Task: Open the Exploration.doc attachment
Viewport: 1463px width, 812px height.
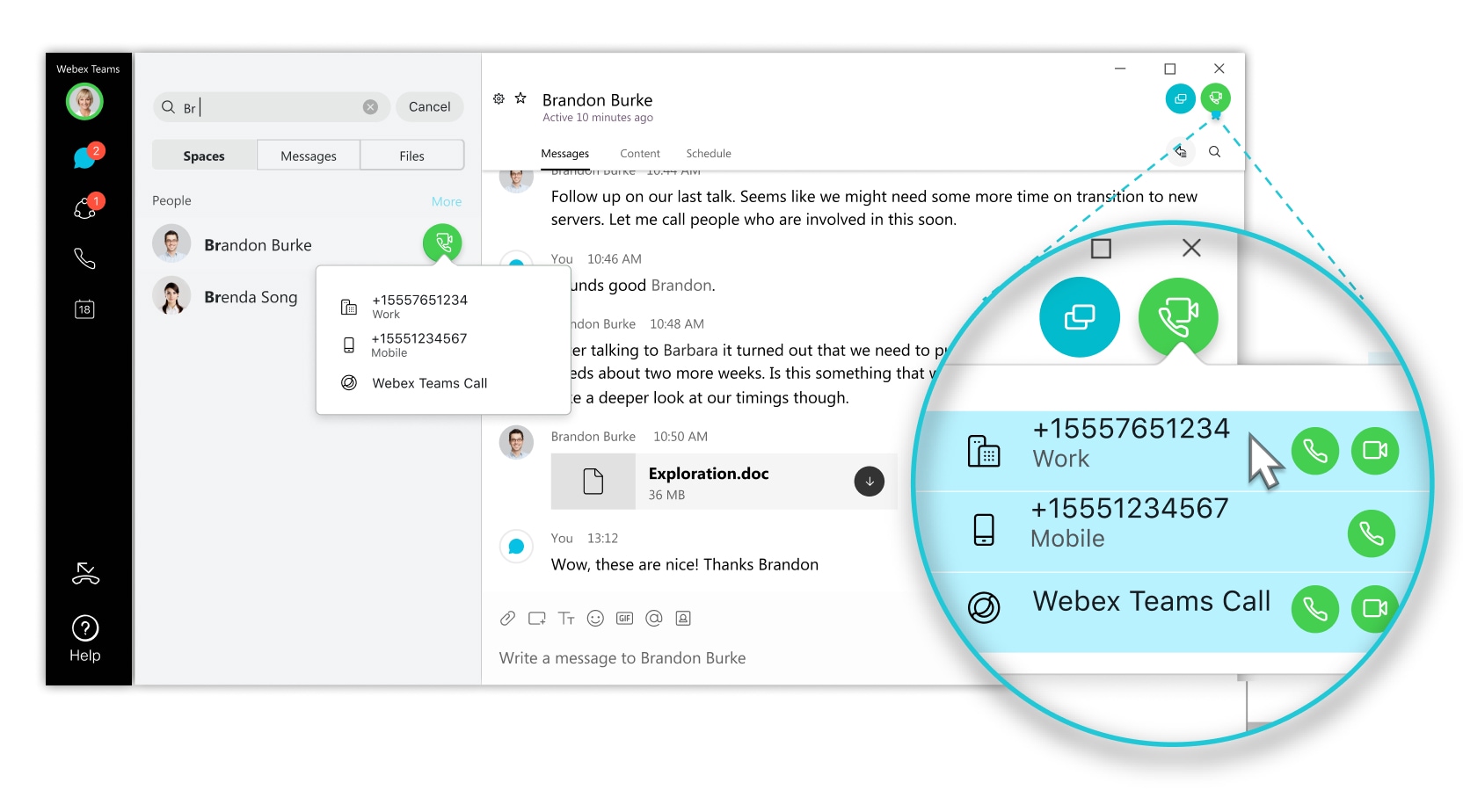Action: tap(724, 482)
